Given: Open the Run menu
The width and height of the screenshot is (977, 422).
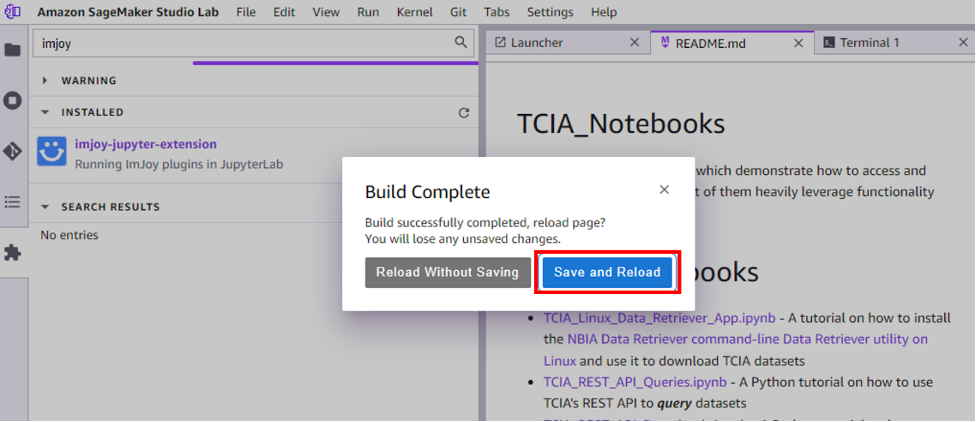Looking at the screenshot, I should click(x=368, y=12).
